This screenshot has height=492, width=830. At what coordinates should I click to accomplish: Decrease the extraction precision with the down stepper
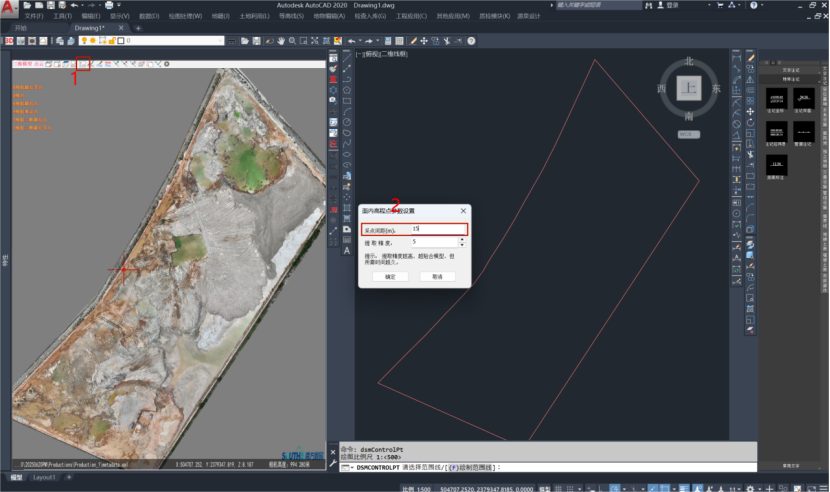(x=462, y=245)
